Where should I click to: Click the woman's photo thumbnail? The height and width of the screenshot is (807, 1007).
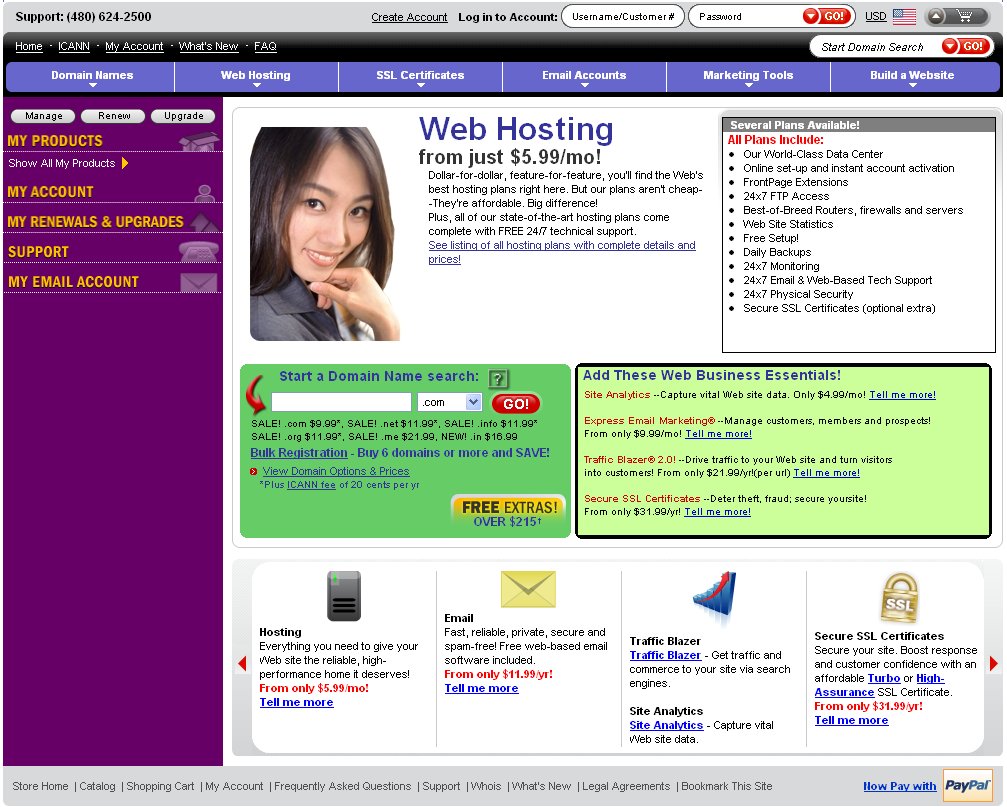coord(325,234)
